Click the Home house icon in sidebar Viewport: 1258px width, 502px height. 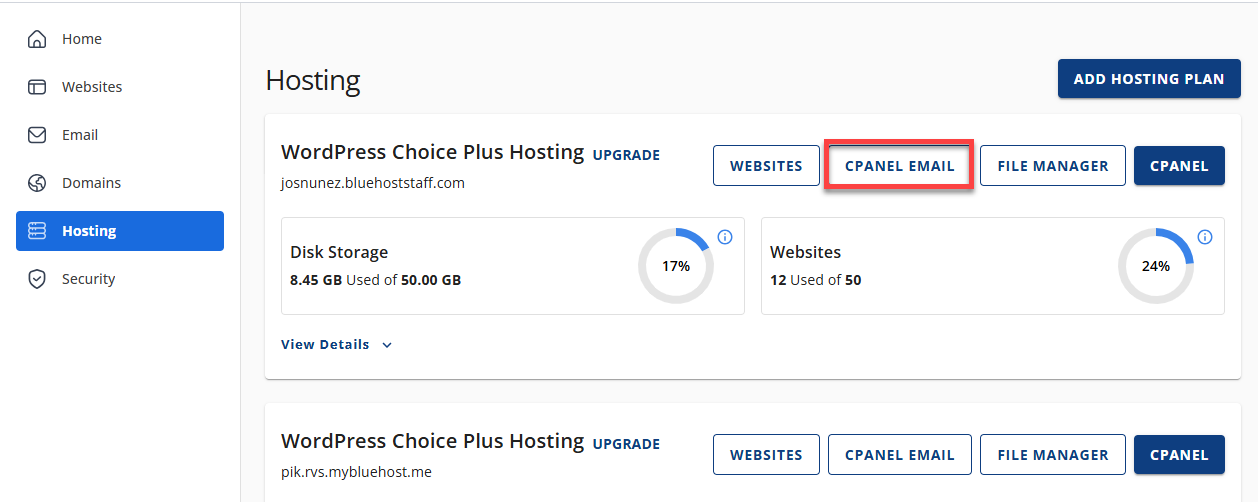tap(37, 39)
